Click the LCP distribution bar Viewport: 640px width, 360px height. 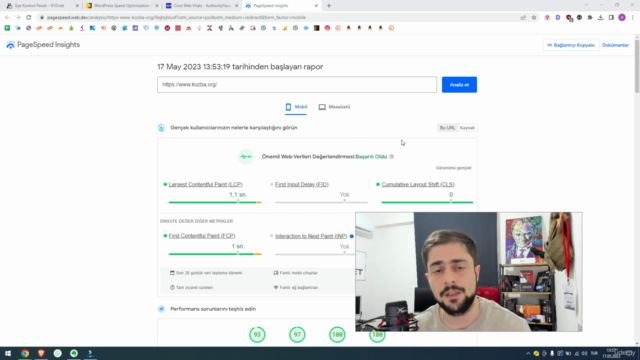point(215,202)
